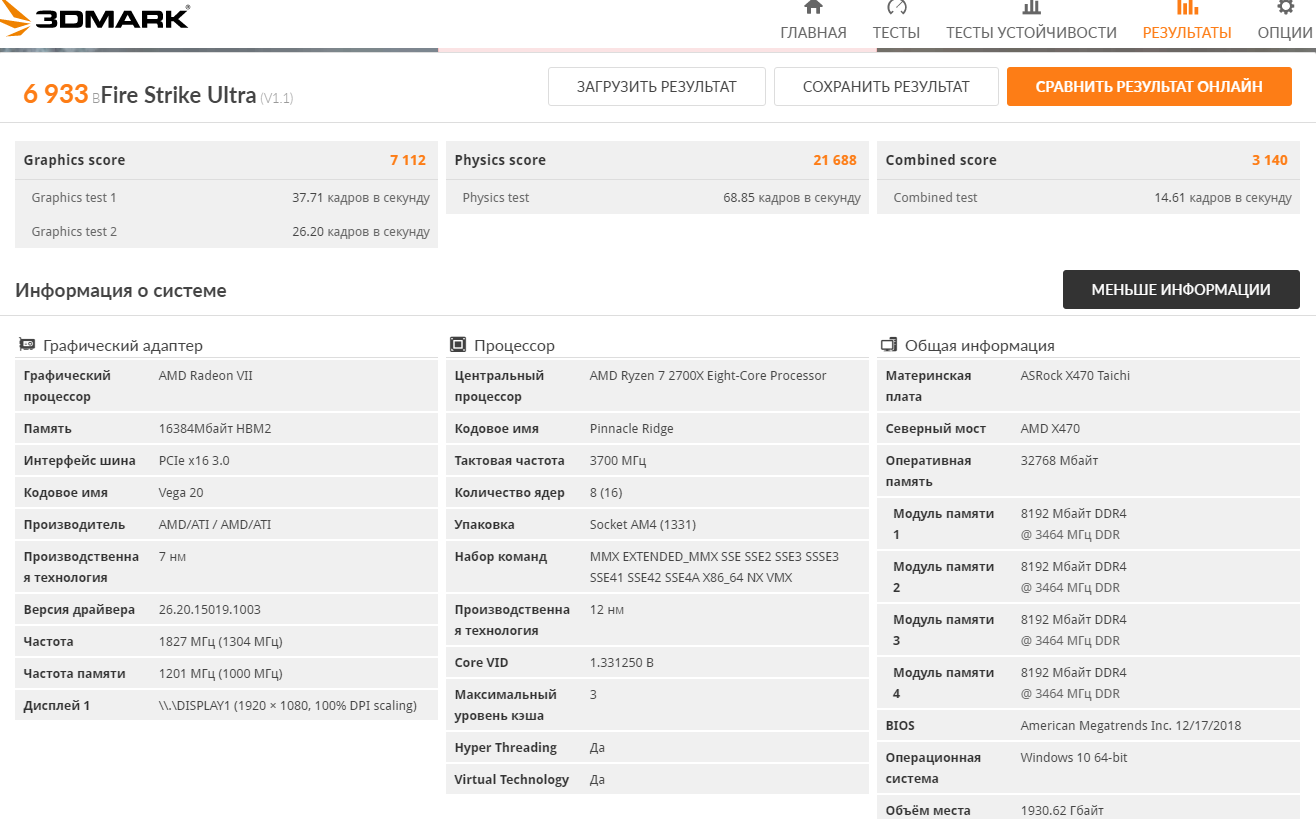Click the Pinnacle Ridge codename

coord(632,429)
